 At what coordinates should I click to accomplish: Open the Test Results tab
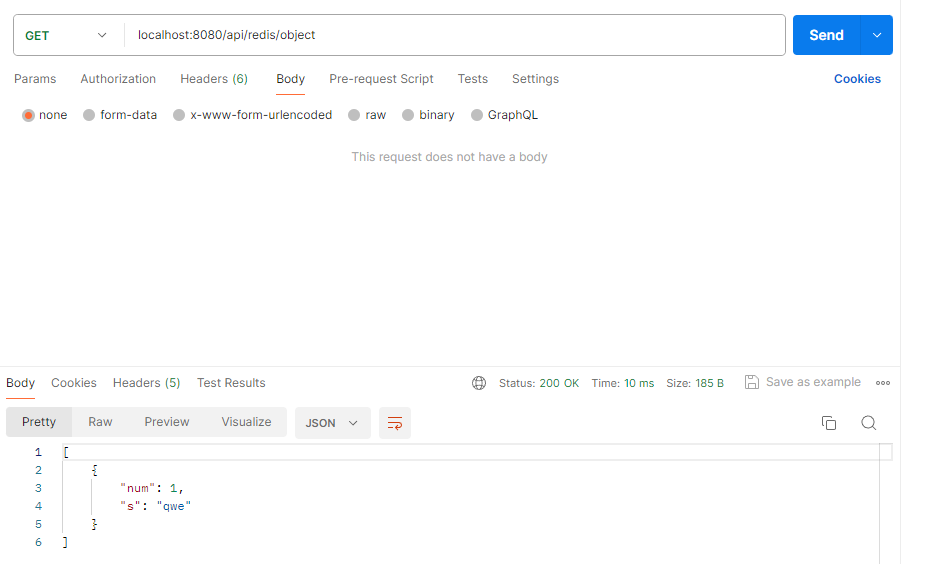[x=231, y=383]
